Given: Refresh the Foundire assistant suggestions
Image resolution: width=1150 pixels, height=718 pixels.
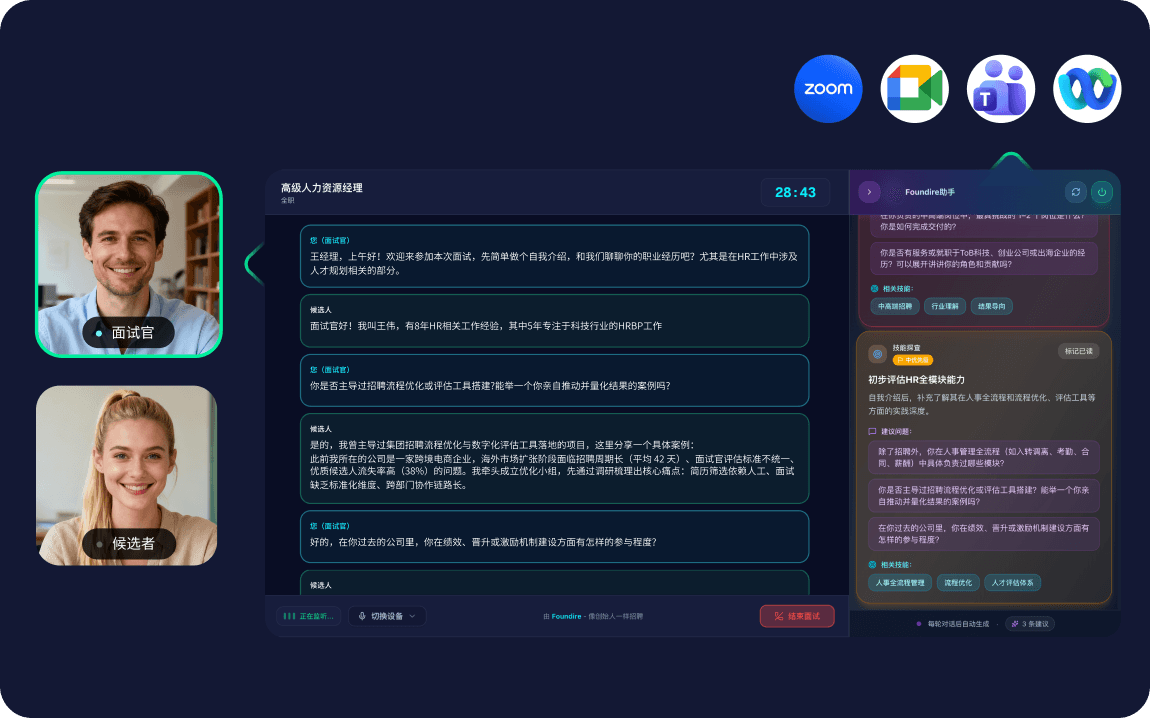Looking at the screenshot, I should 1075,192.
